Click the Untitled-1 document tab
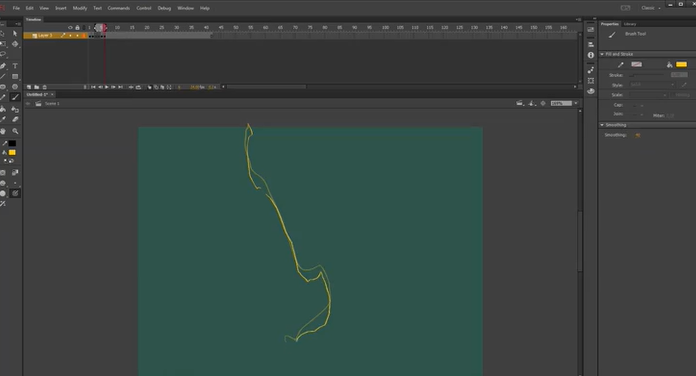The image size is (696, 376). [x=37, y=95]
